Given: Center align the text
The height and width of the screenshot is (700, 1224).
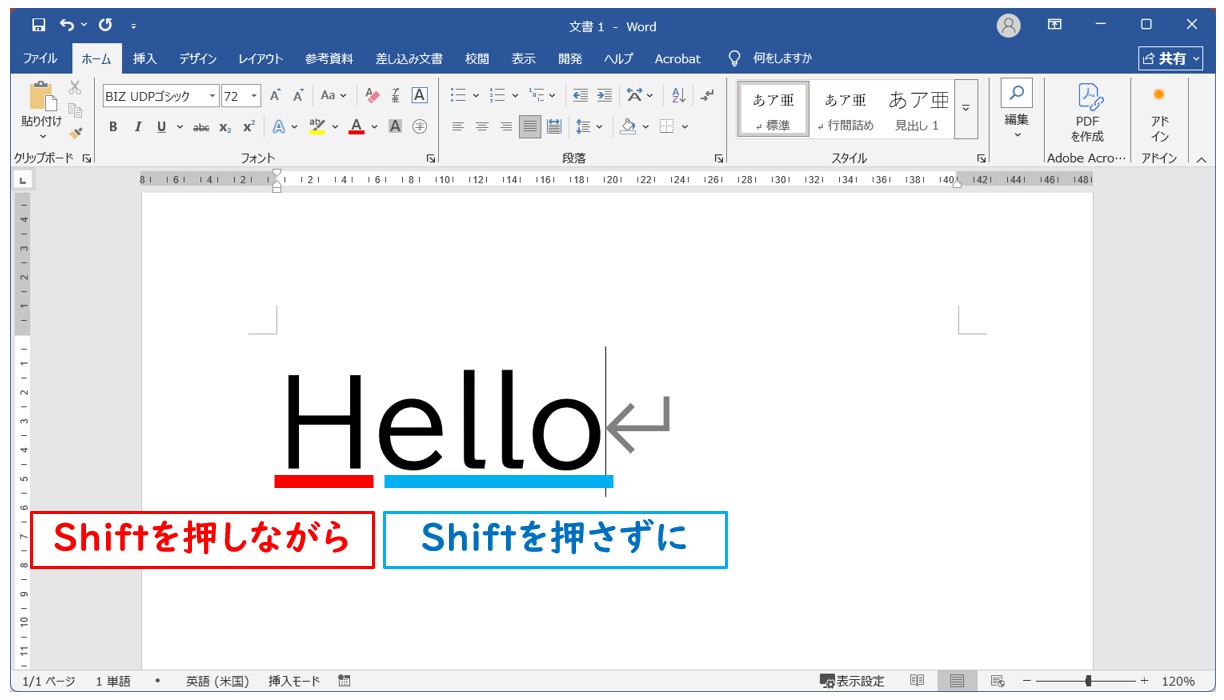Looking at the screenshot, I should click(x=482, y=127).
